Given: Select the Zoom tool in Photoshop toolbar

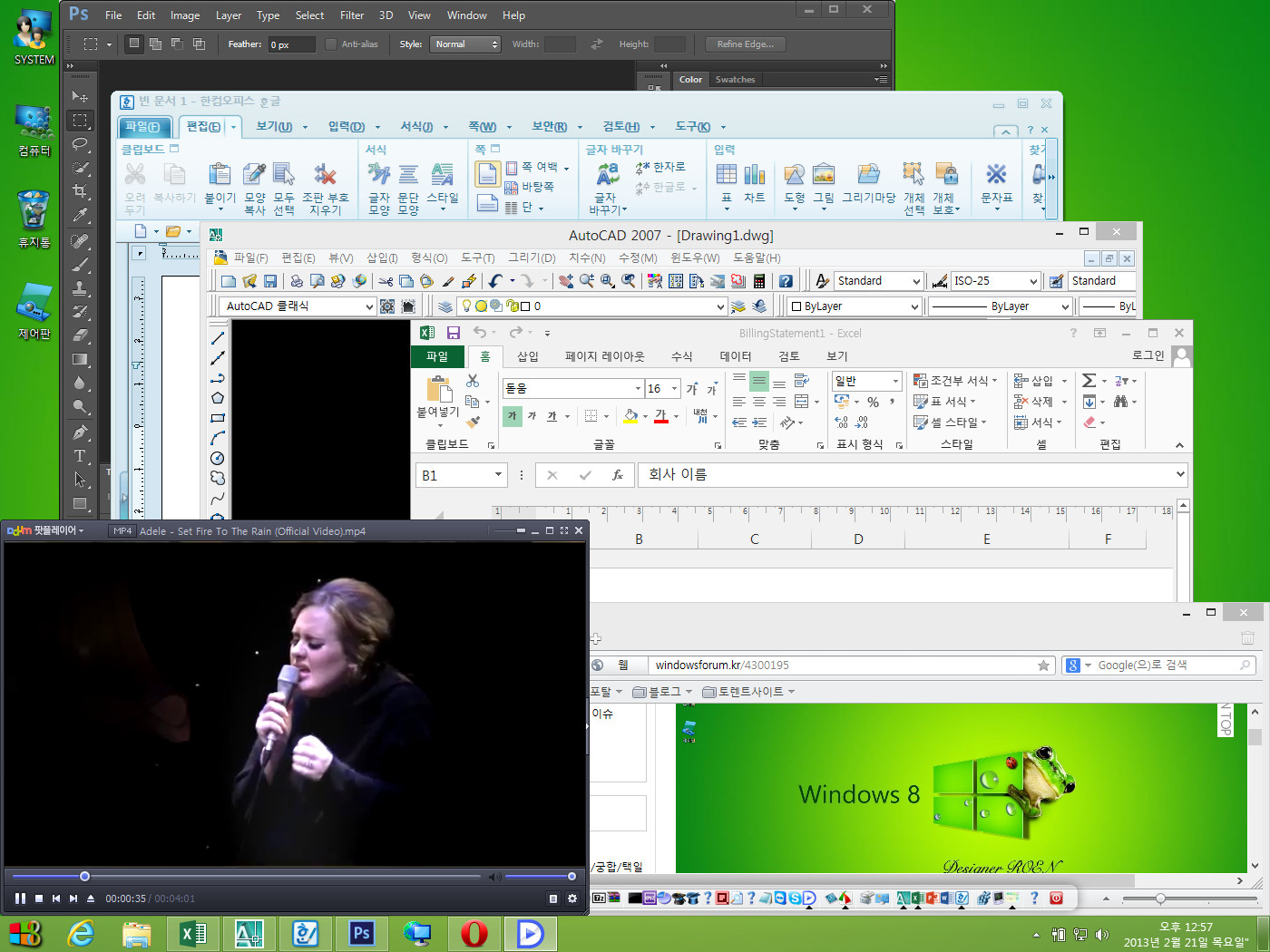Looking at the screenshot, I should point(80,407).
